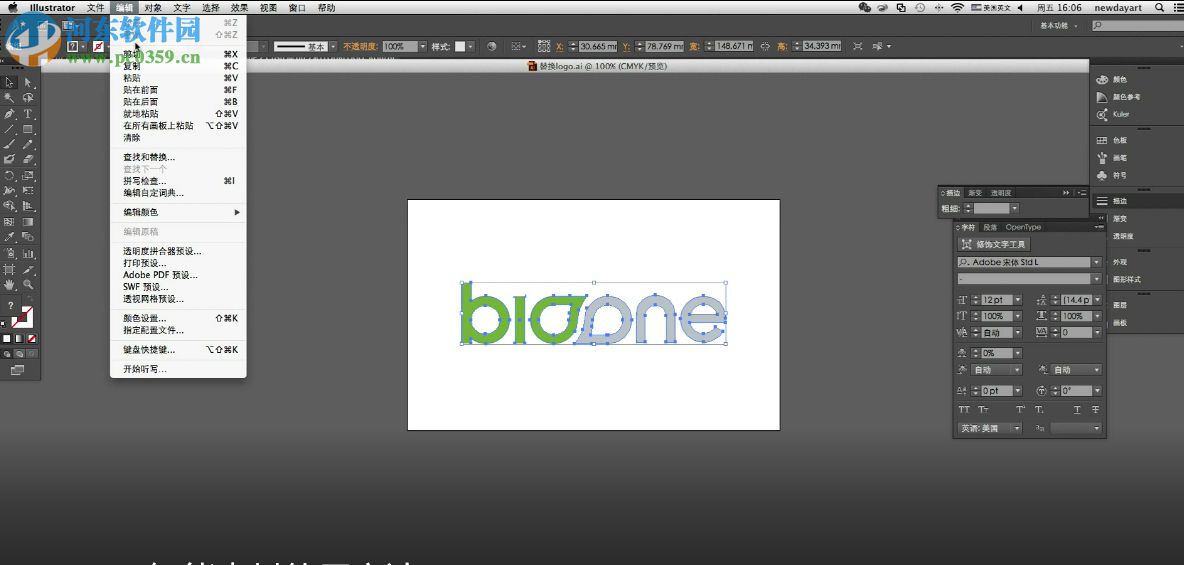Select the Rotate tool
The image size is (1184, 565).
pos(10,175)
